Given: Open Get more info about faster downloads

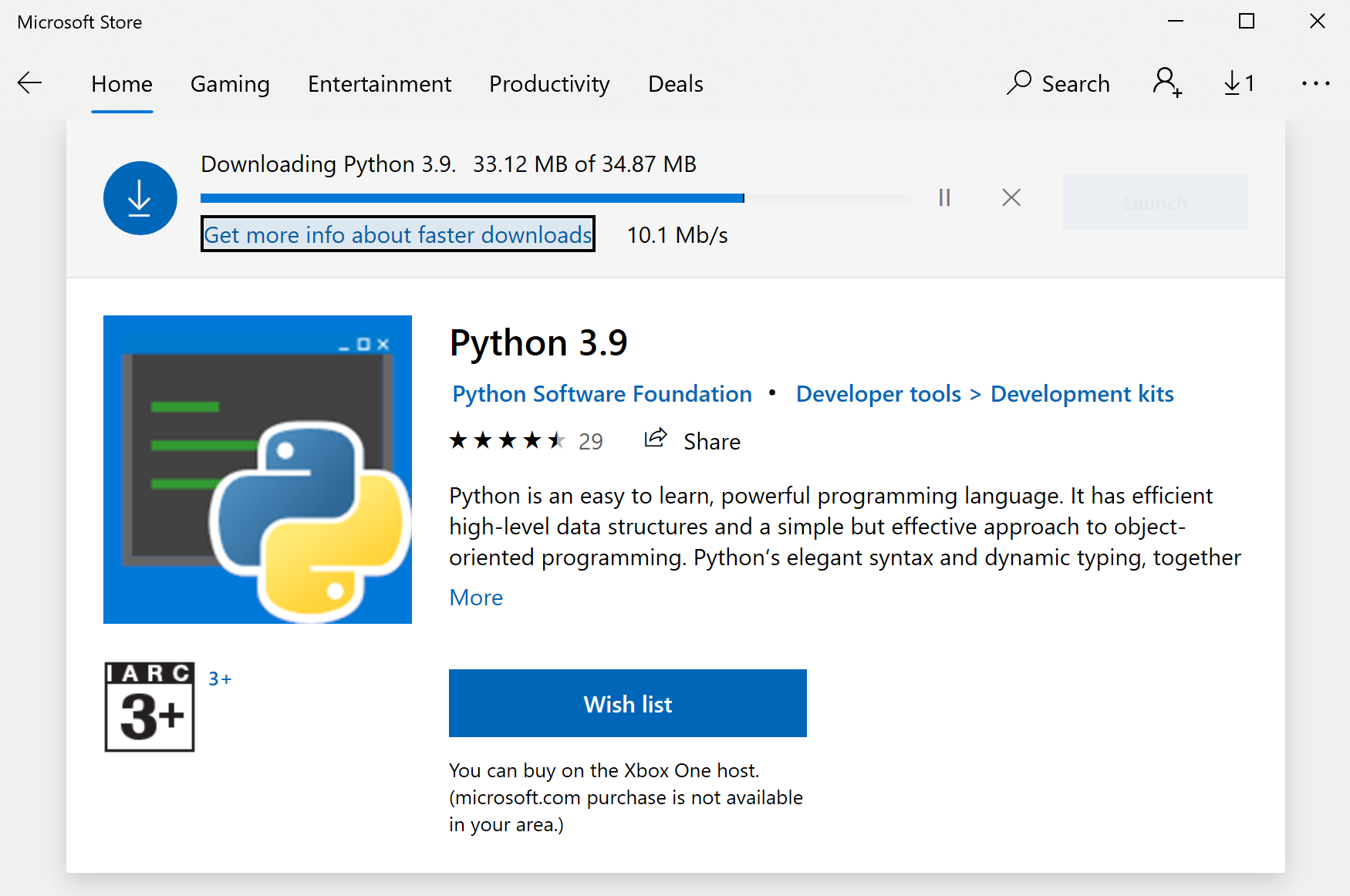Looking at the screenshot, I should click(x=397, y=234).
